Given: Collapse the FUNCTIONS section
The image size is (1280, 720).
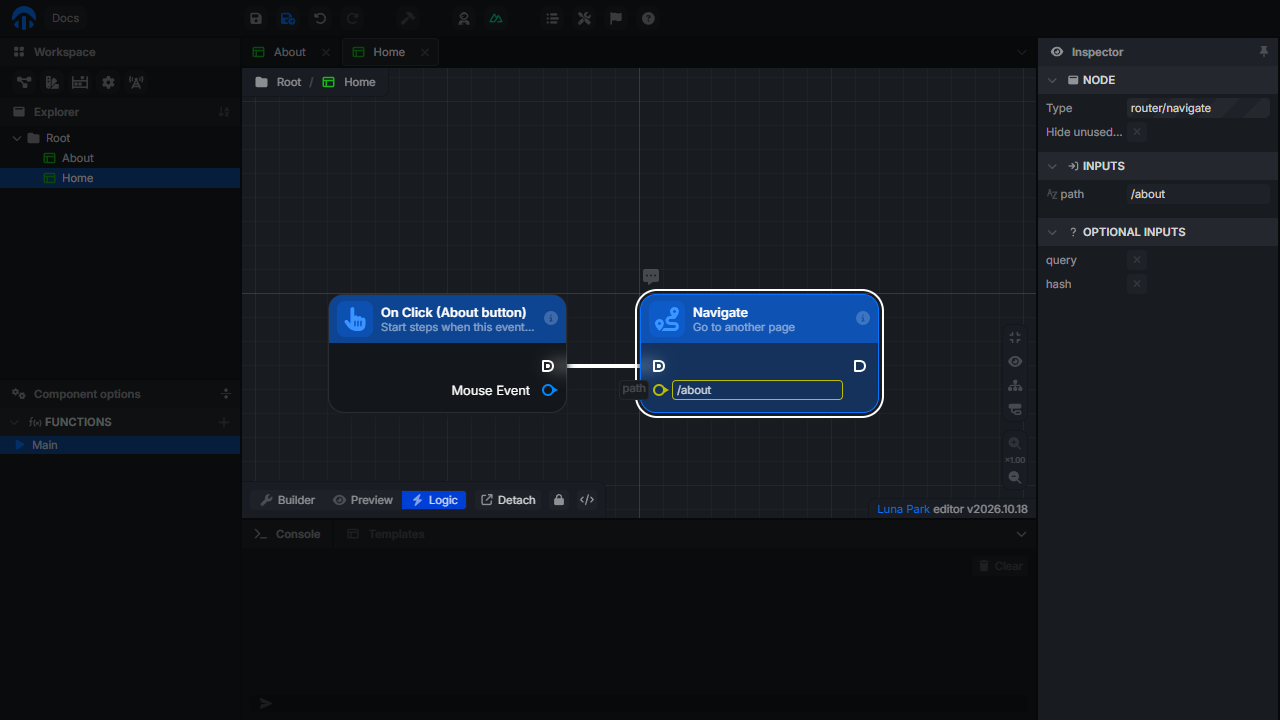Looking at the screenshot, I should (x=17, y=422).
